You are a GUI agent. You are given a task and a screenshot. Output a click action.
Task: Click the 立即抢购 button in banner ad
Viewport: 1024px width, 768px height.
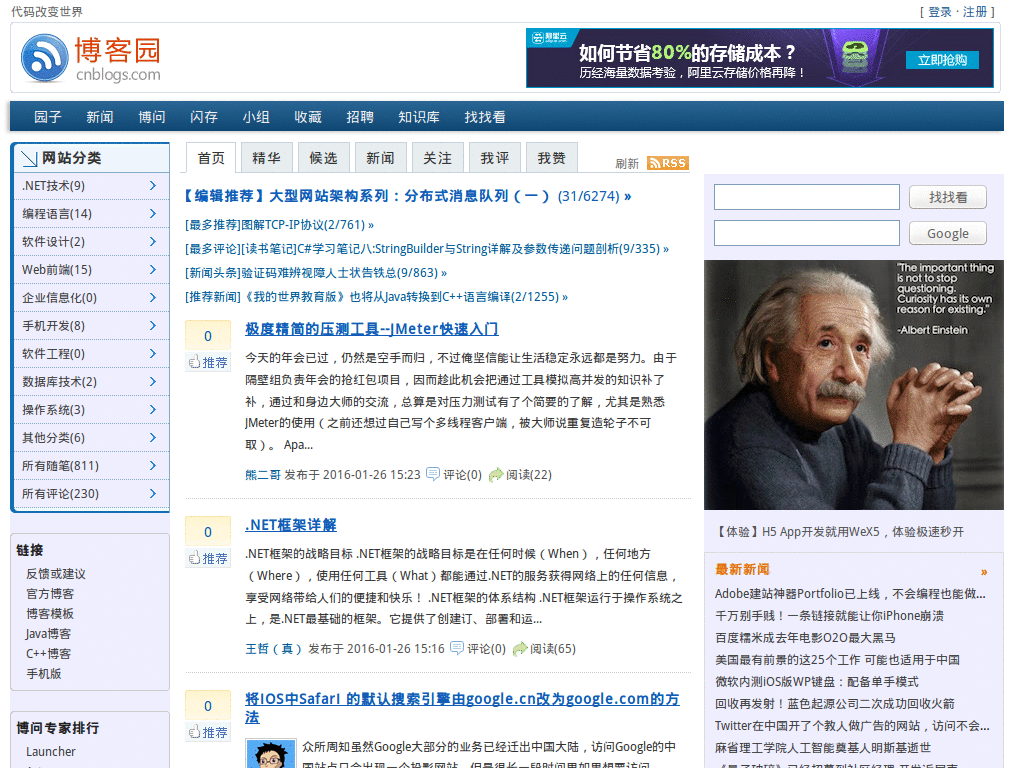tap(942, 60)
